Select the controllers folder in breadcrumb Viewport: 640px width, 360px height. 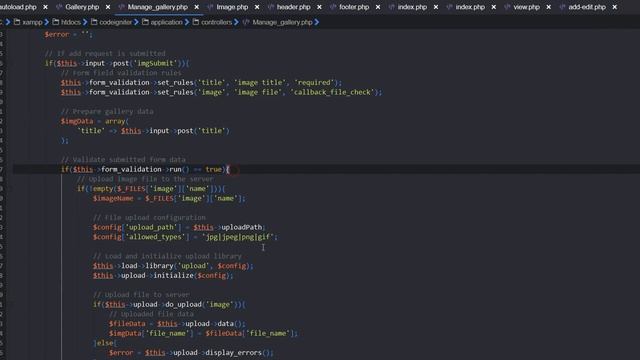click(x=216, y=22)
